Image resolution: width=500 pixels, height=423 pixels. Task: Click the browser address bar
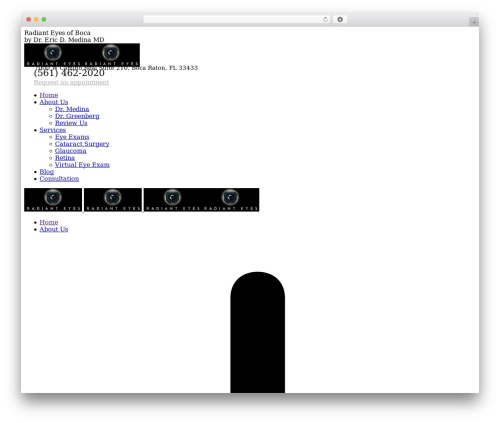click(237, 19)
